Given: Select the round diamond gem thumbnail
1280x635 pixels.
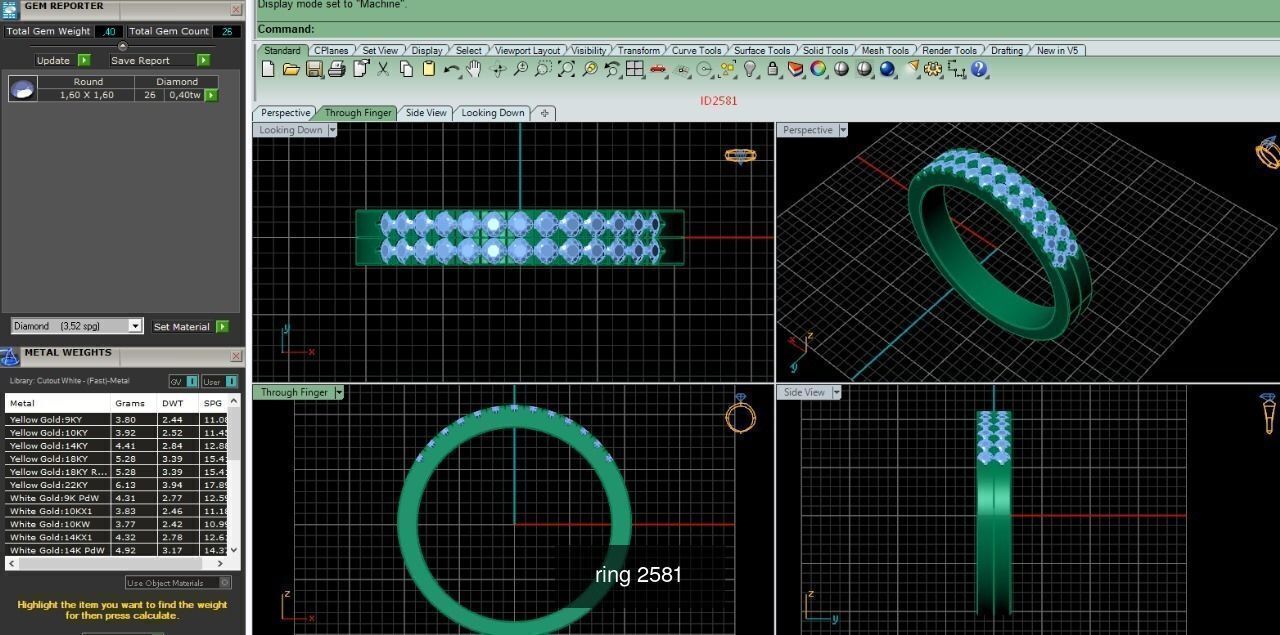Looking at the screenshot, I should coord(23,89).
